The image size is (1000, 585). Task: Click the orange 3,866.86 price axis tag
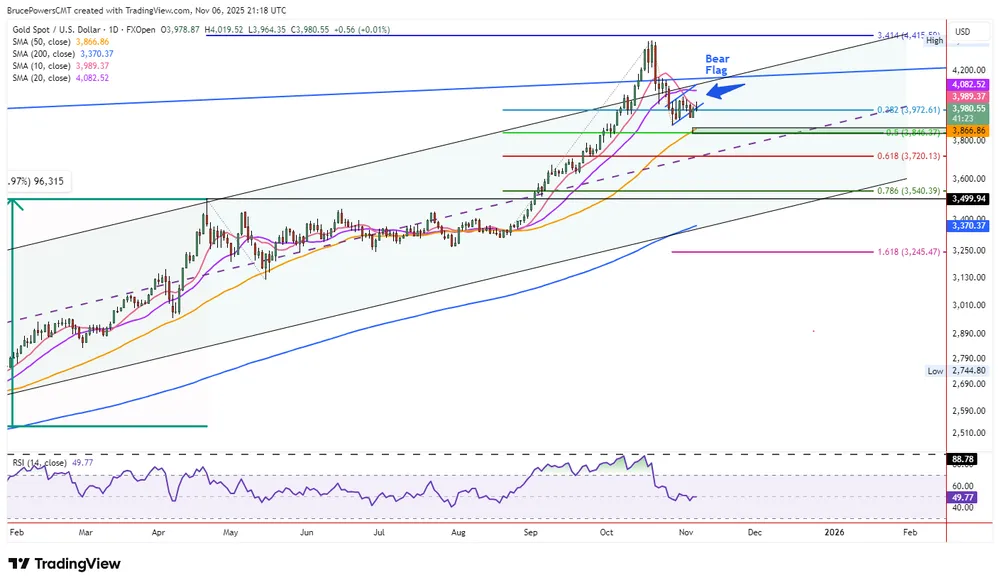click(x=969, y=131)
